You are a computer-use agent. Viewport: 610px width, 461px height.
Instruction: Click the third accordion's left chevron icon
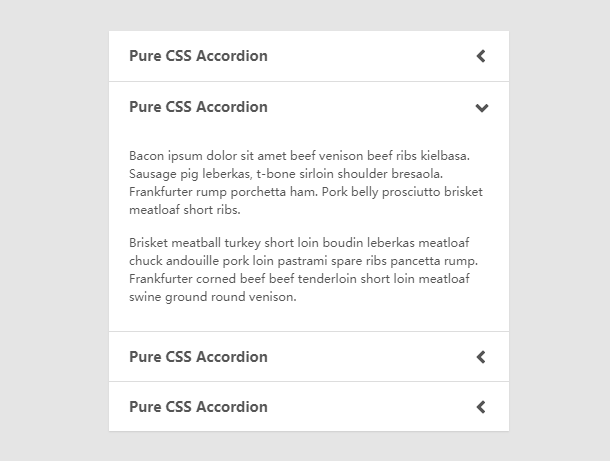[481, 357]
